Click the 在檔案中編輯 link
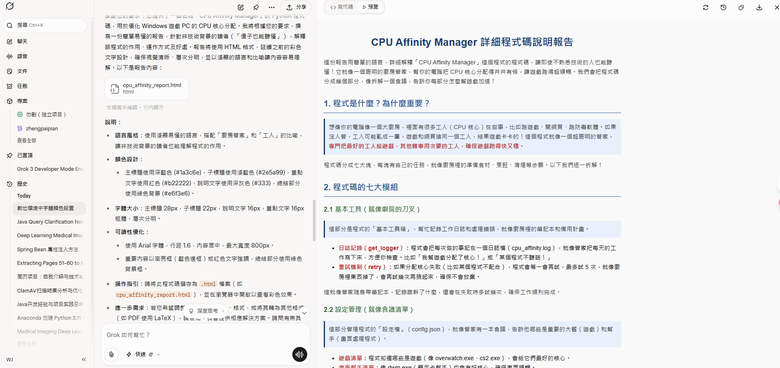 122,107
